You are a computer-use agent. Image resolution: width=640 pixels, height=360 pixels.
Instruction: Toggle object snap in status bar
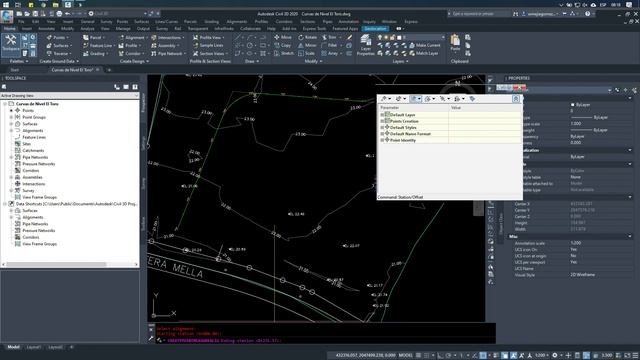(483, 356)
